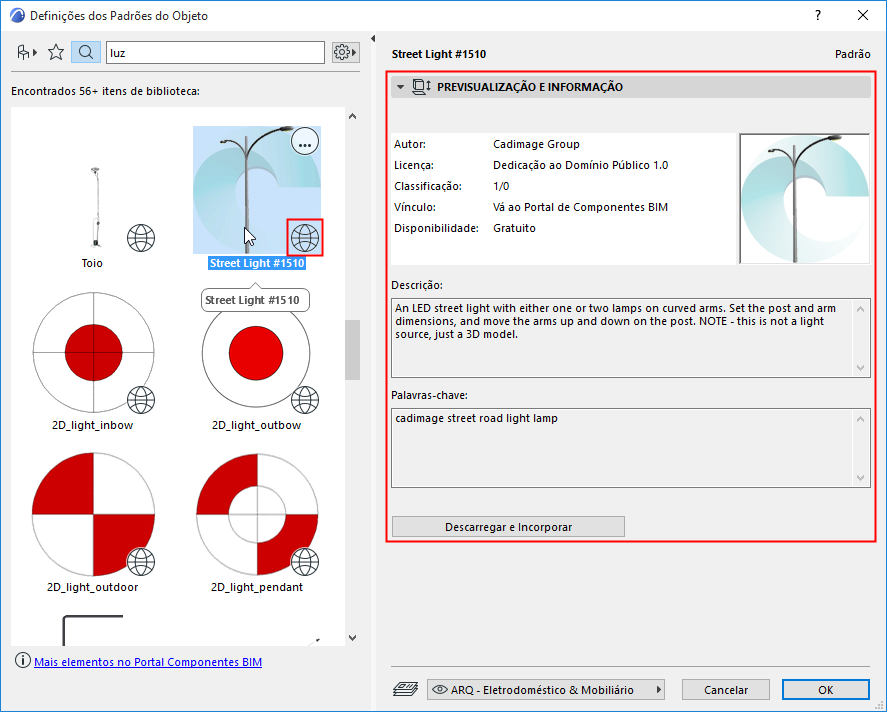887x712 pixels.
Task: Select the Toio library item thumbnail
Action: [95, 207]
